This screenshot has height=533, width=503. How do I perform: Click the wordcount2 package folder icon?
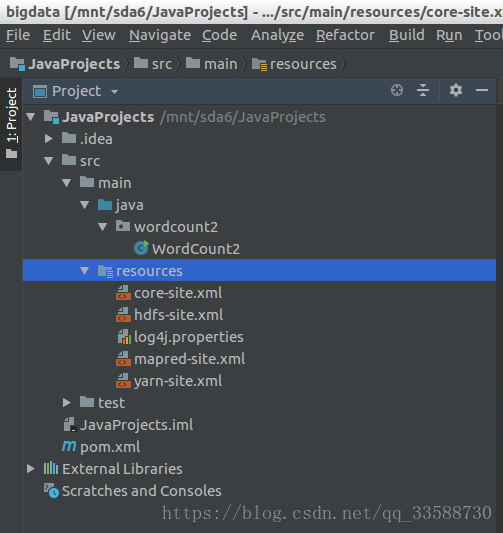(x=123, y=226)
